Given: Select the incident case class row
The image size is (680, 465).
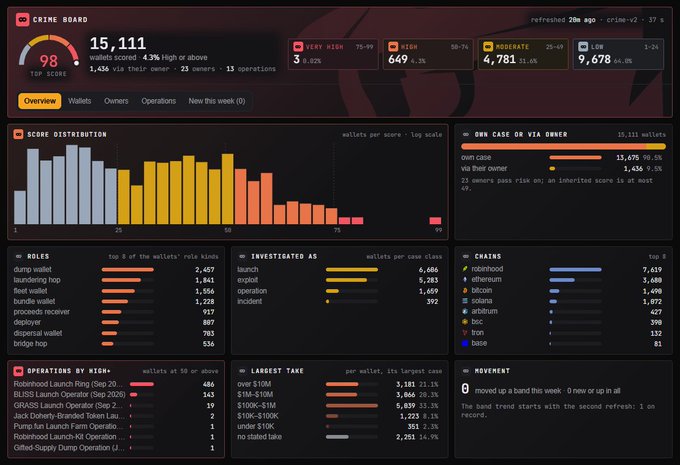Looking at the screenshot, I should point(338,301).
